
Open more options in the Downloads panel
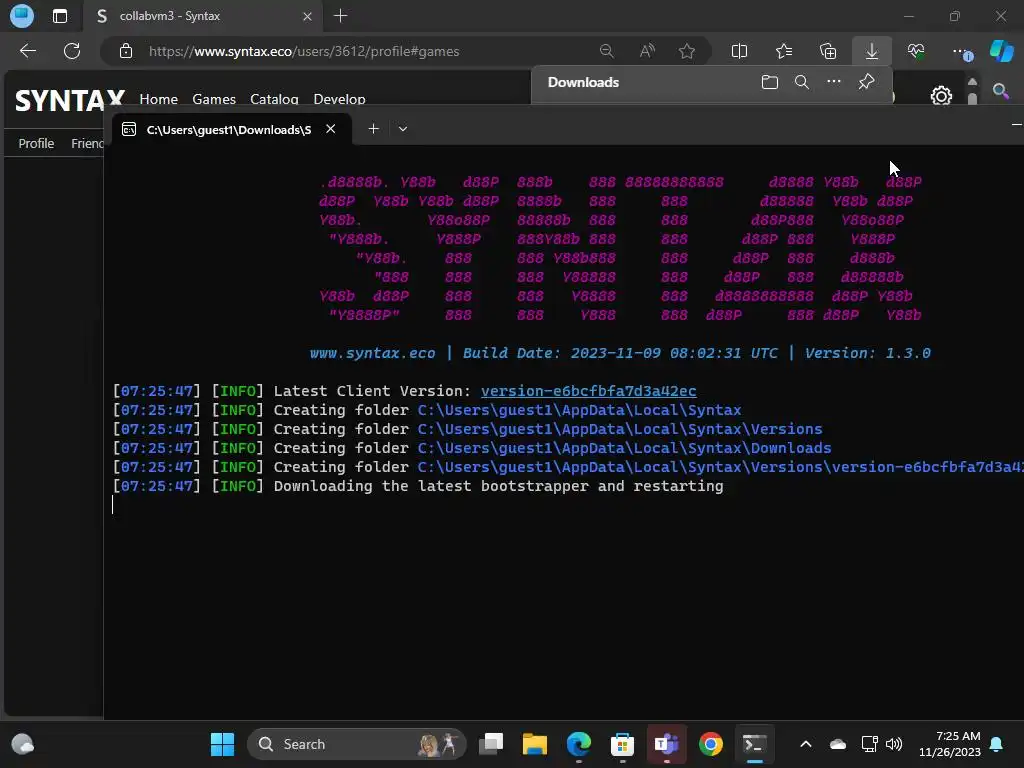(834, 82)
